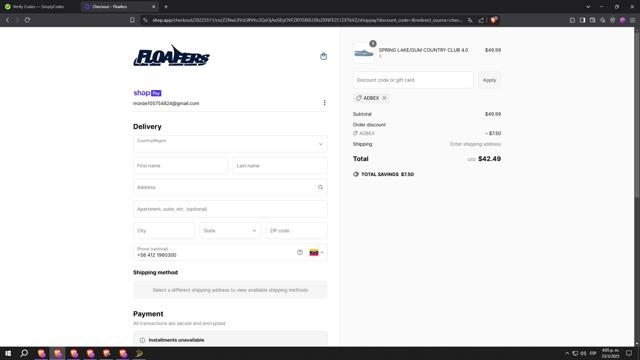Expand the Country/Region dropdown

[x=230, y=144]
